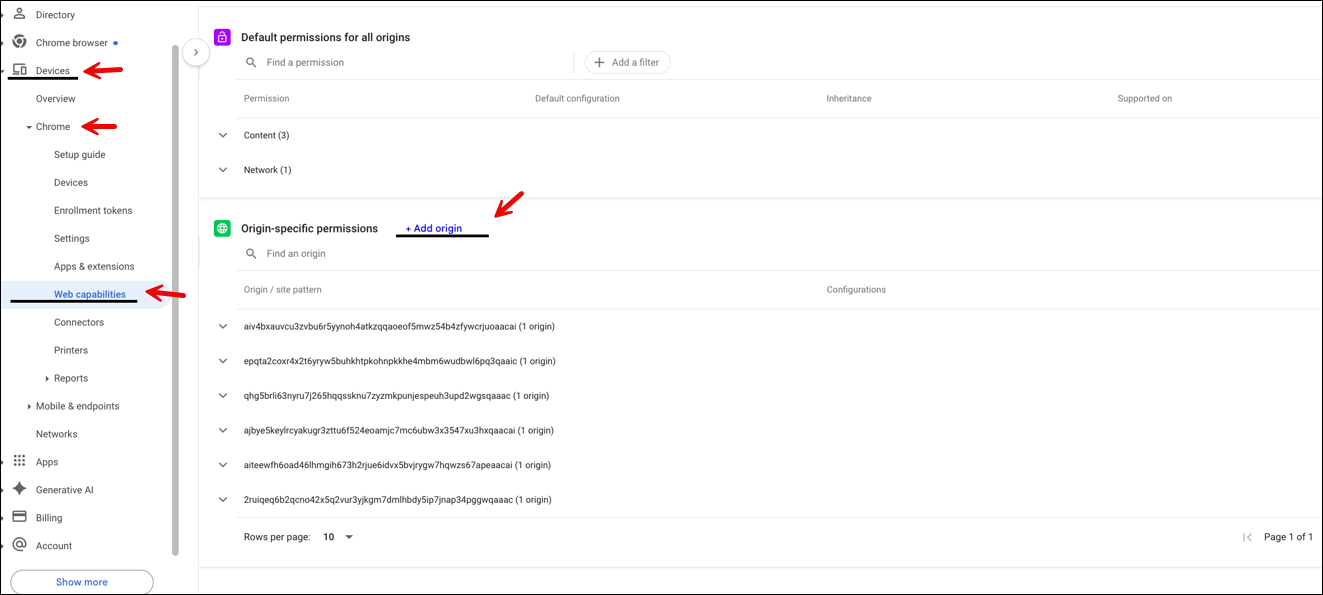1323x595 pixels.
Task: Select Web capabilities in the sidebar
Action: pyautogui.click(x=88, y=293)
